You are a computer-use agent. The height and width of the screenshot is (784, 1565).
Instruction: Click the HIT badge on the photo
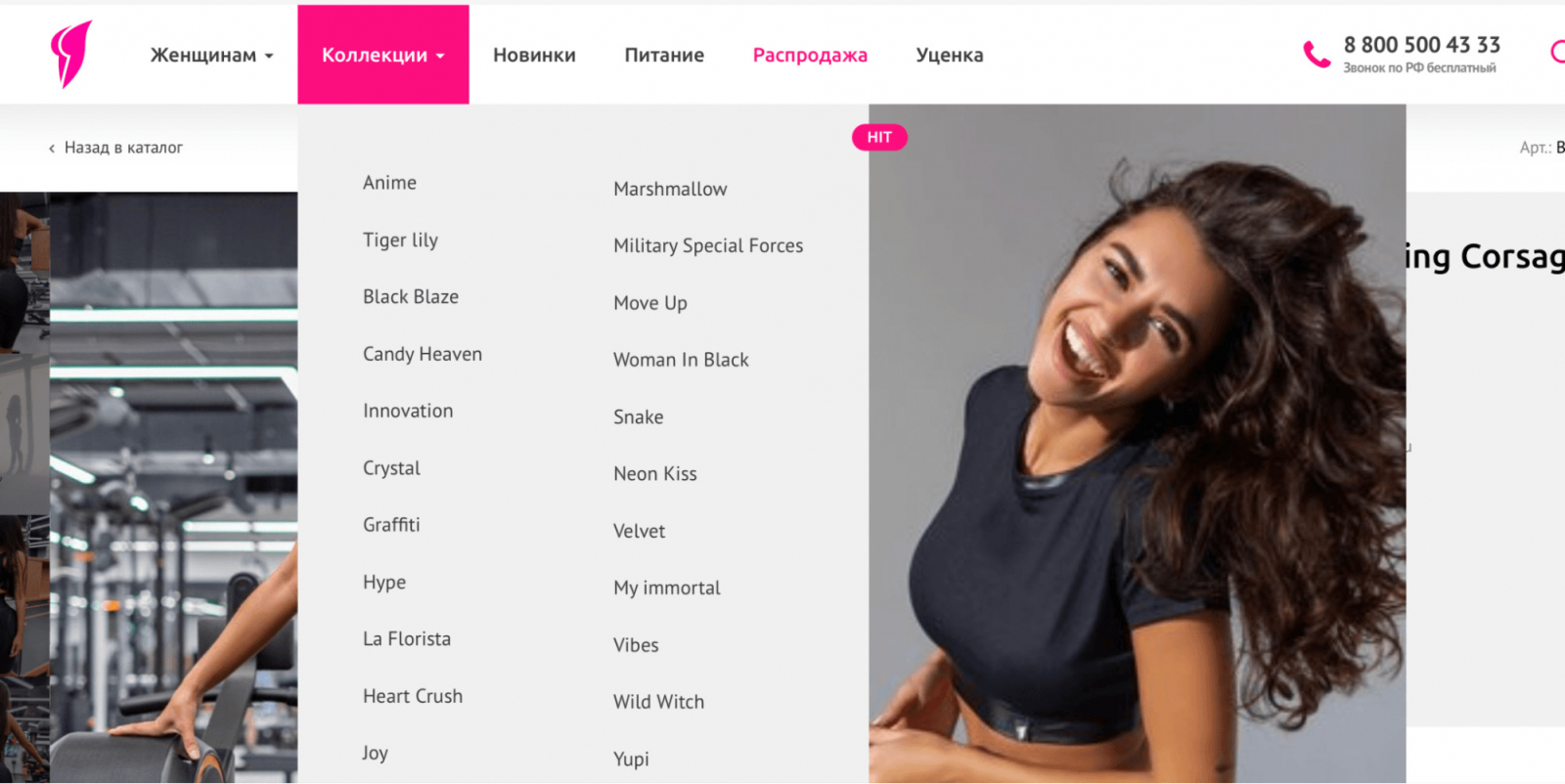(879, 137)
